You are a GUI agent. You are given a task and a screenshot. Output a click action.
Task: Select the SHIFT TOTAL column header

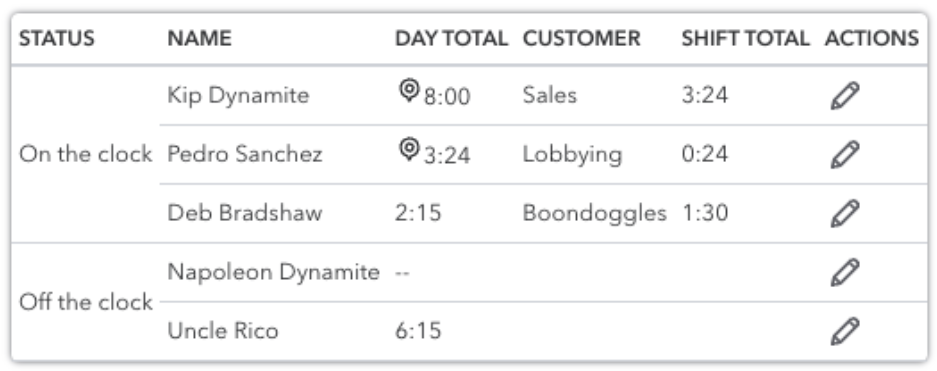(x=745, y=39)
